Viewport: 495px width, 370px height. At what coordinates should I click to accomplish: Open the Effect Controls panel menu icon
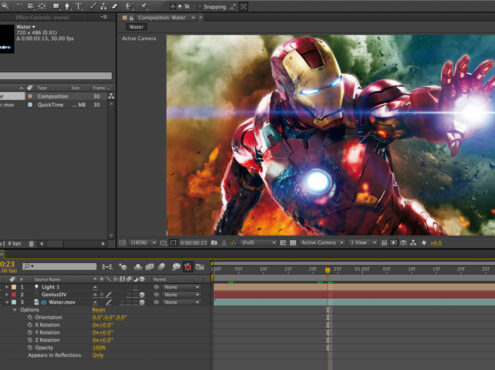click(104, 17)
